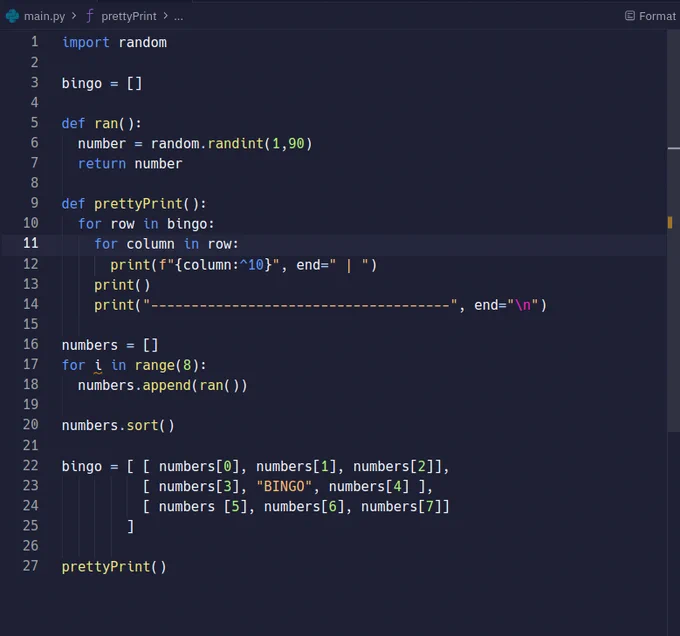Click 'numbers[7]' on line 24
This screenshot has height=636, width=680.
(401, 506)
